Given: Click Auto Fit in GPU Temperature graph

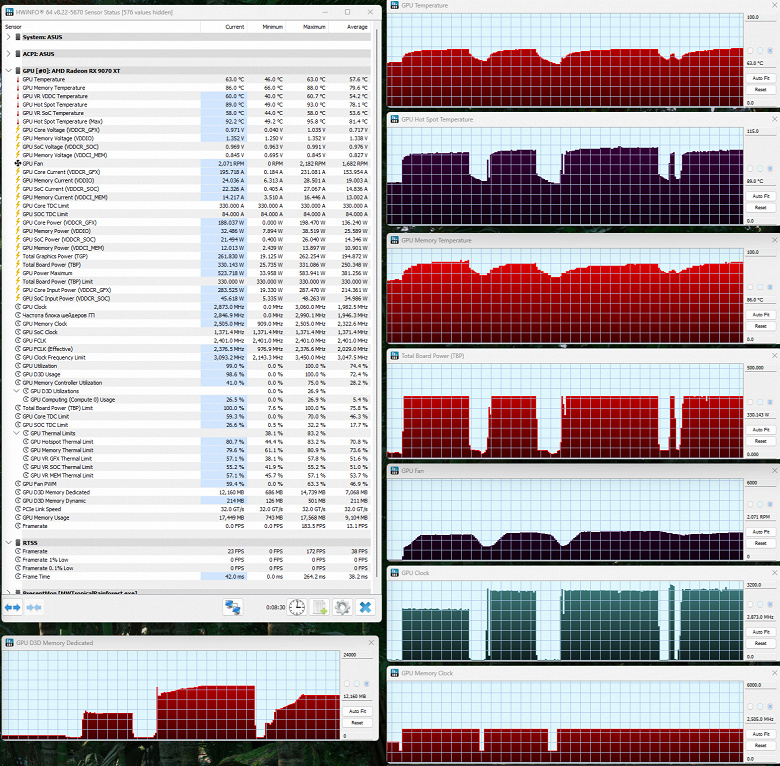Looking at the screenshot, I should tap(761, 78).
